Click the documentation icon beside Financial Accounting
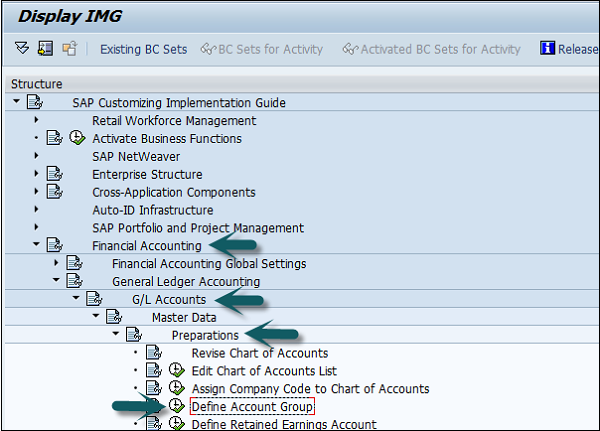This screenshot has width=600, height=431. pos(54,246)
